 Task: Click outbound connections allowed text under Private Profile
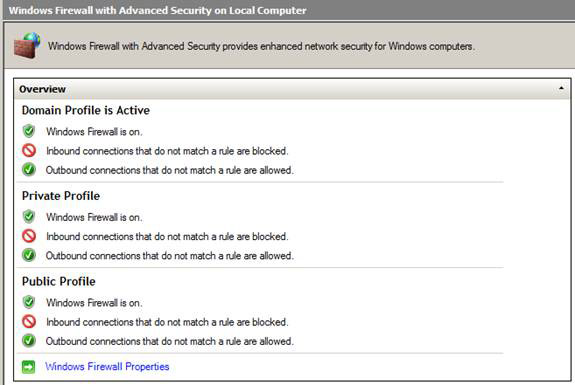170,256
